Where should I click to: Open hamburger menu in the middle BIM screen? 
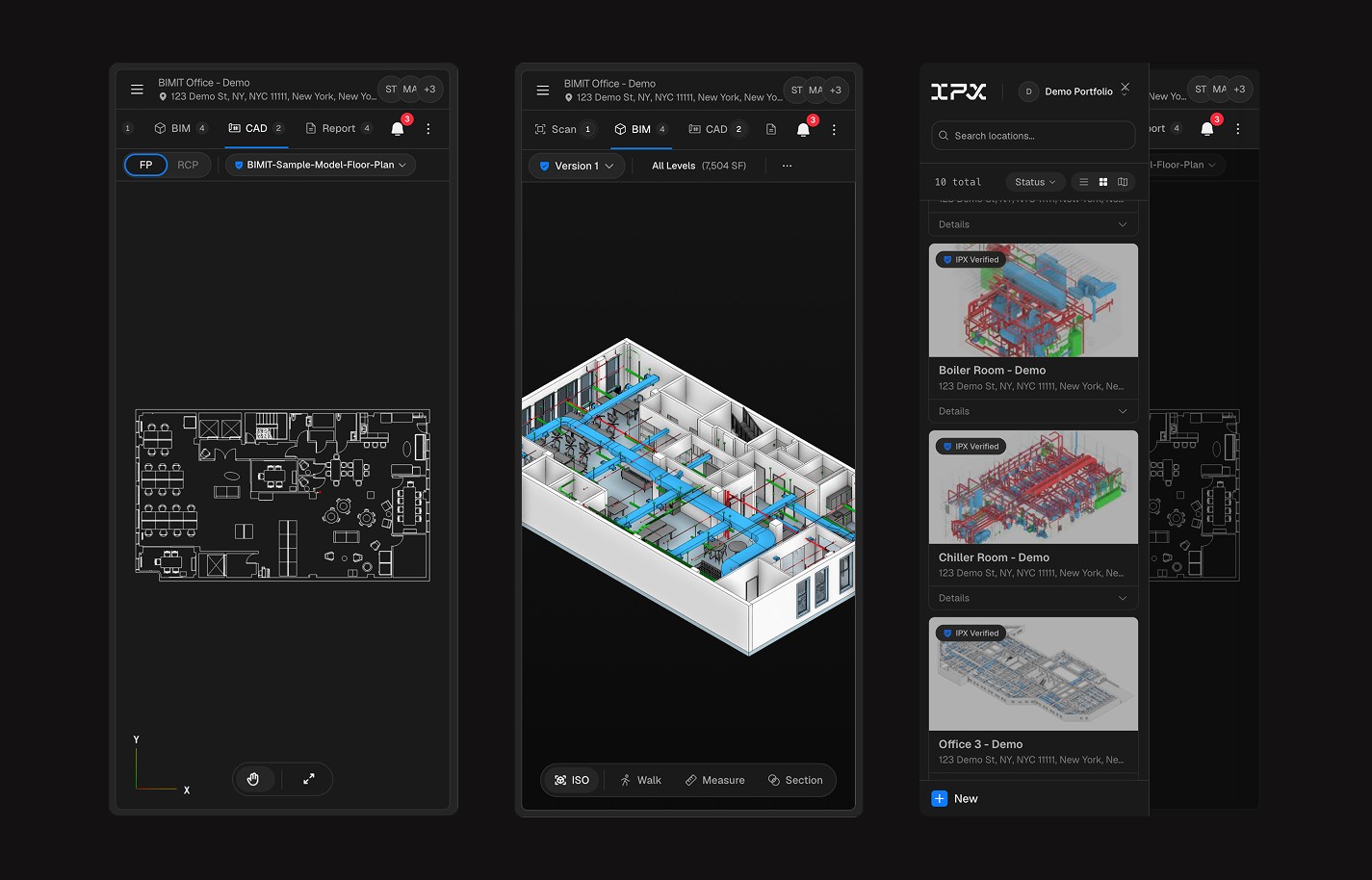[543, 91]
